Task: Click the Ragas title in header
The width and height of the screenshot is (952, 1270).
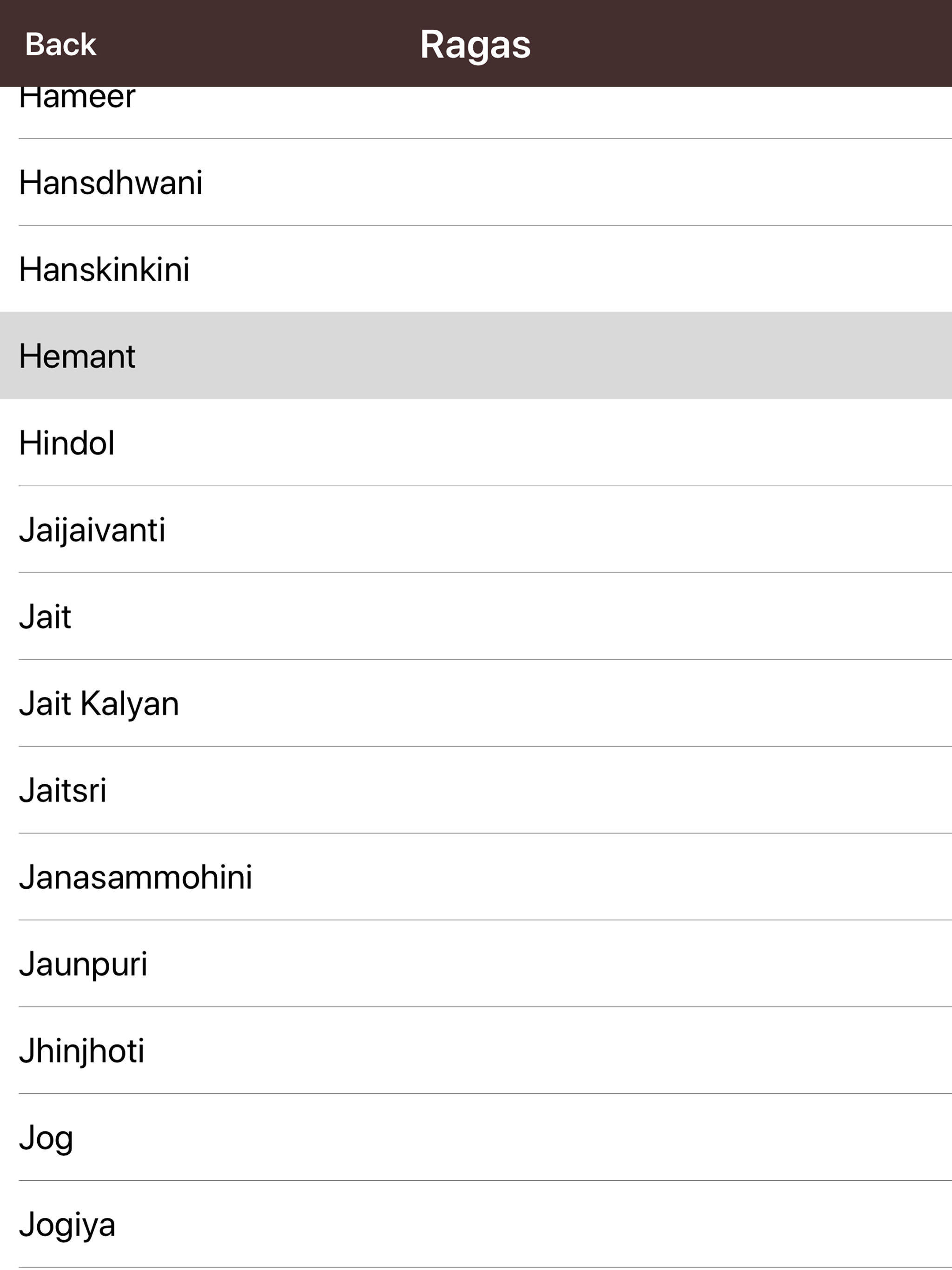Action: 475,44
